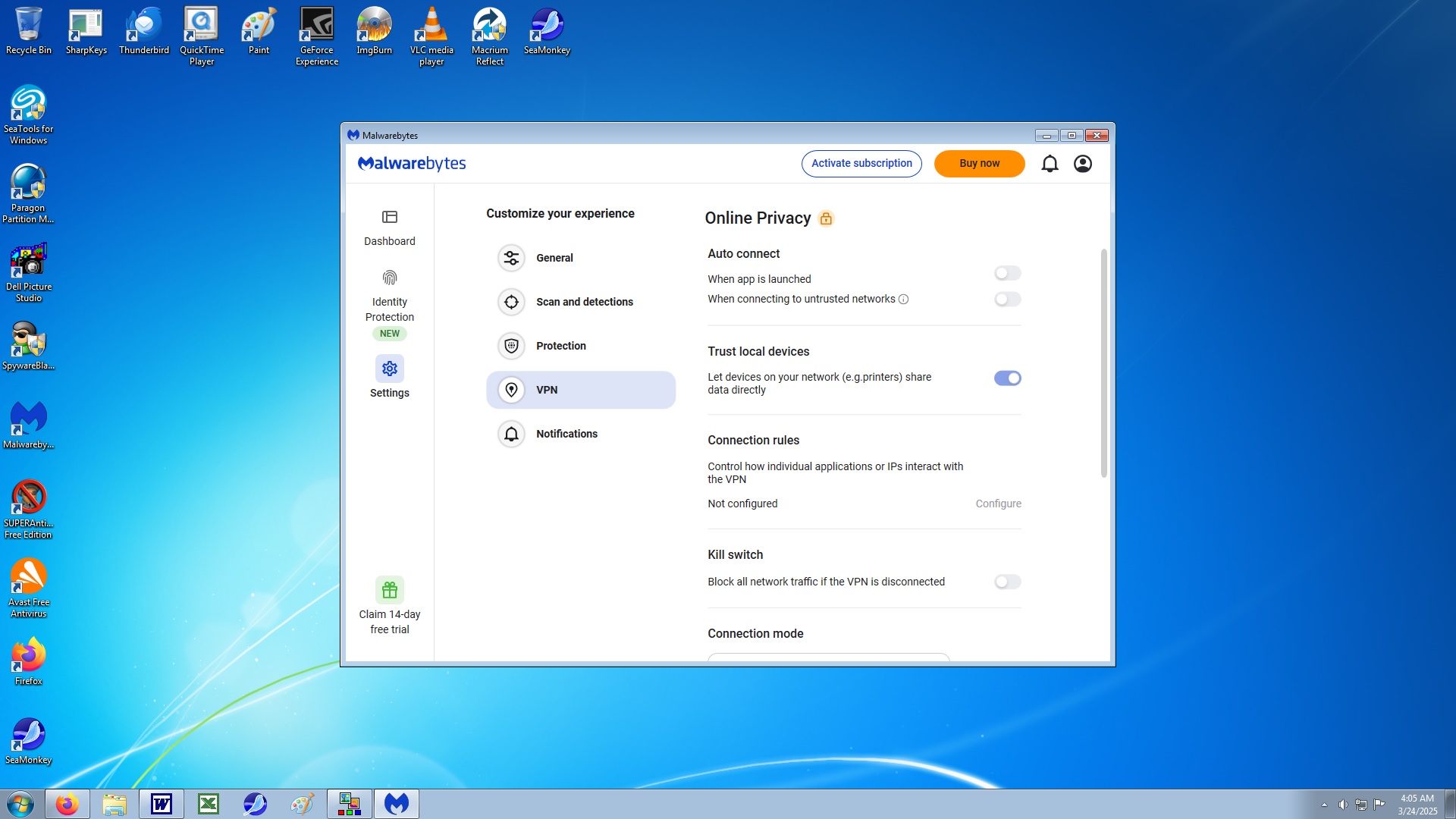Click Configure link for connection rules

(x=998, y=504)
